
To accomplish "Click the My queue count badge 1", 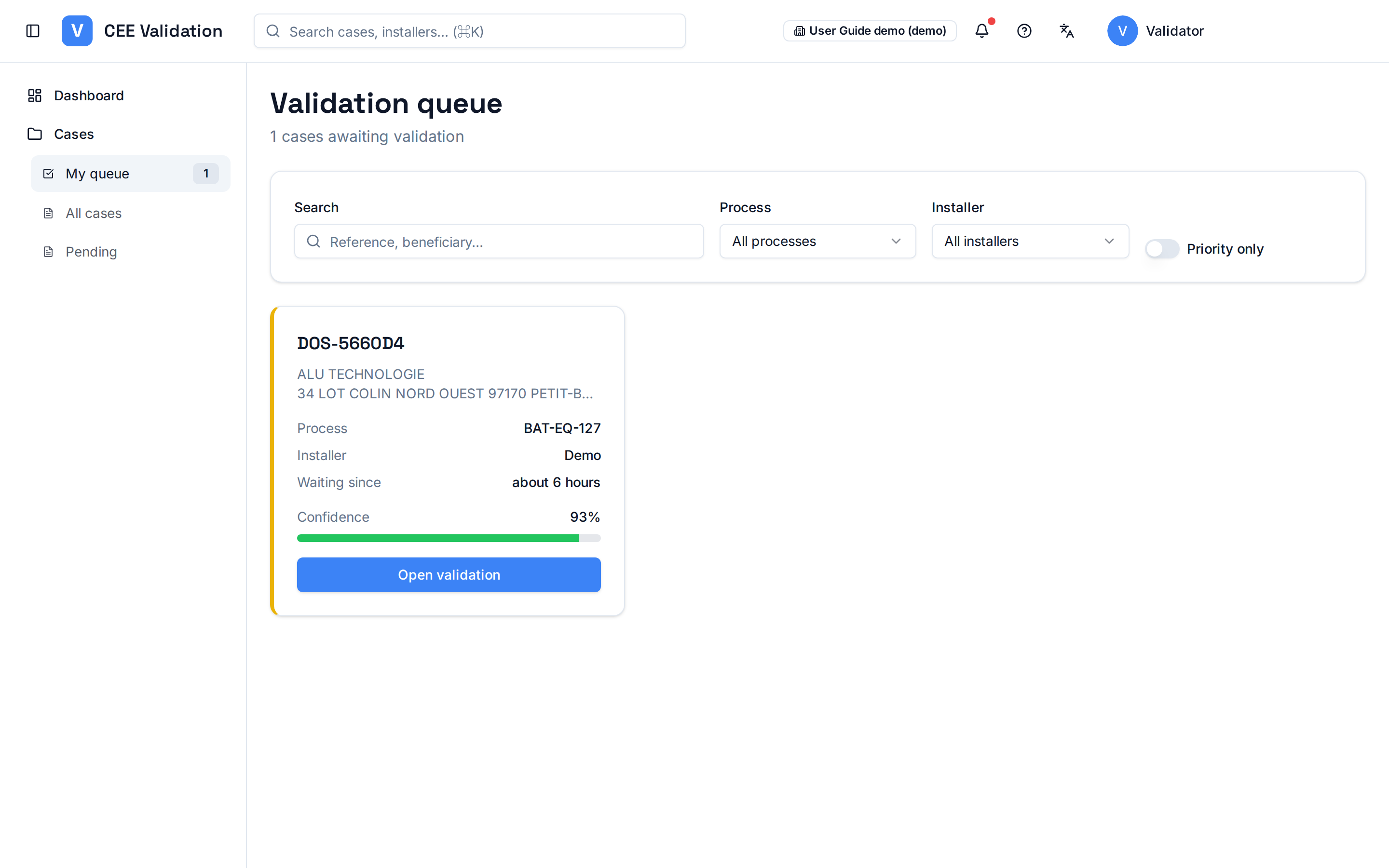I will 206,174.
